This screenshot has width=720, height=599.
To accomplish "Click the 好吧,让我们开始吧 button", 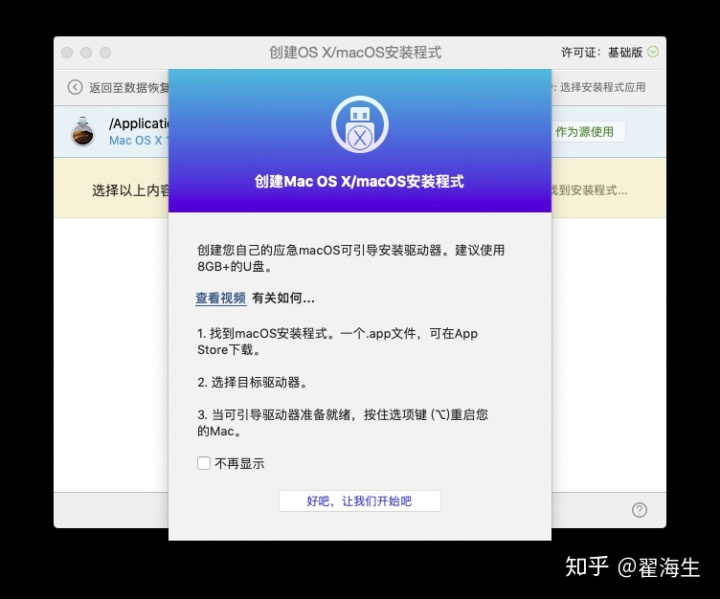I will [x=360, y=501].
